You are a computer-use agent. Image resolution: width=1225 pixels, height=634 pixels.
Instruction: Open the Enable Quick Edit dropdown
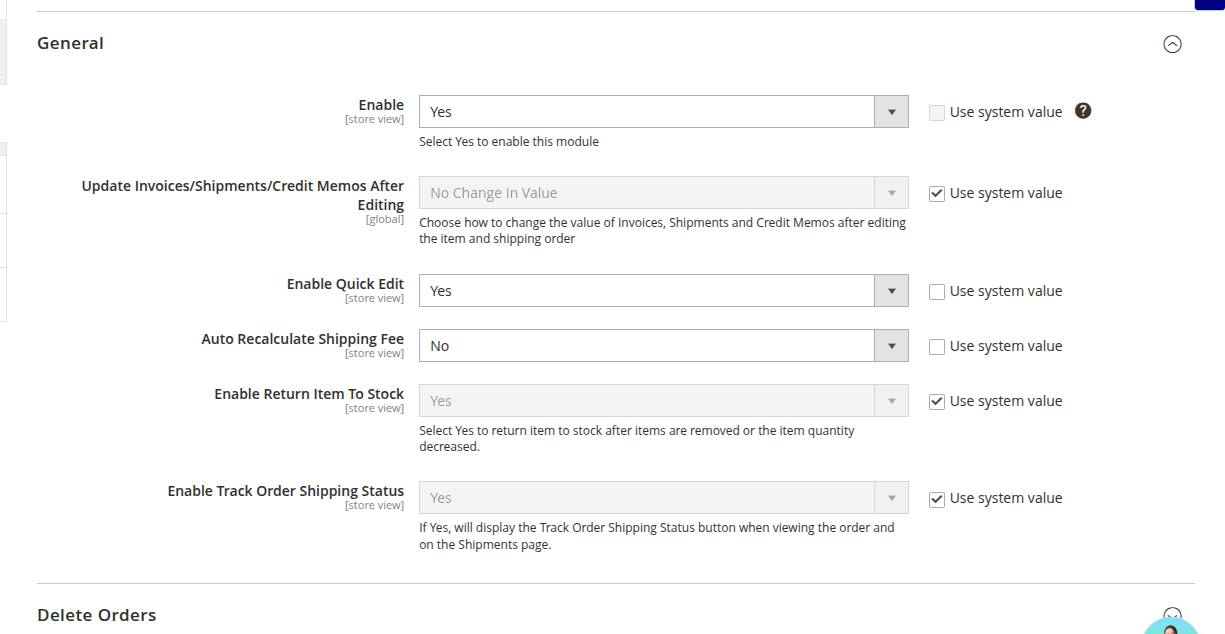tap(663, 291)
